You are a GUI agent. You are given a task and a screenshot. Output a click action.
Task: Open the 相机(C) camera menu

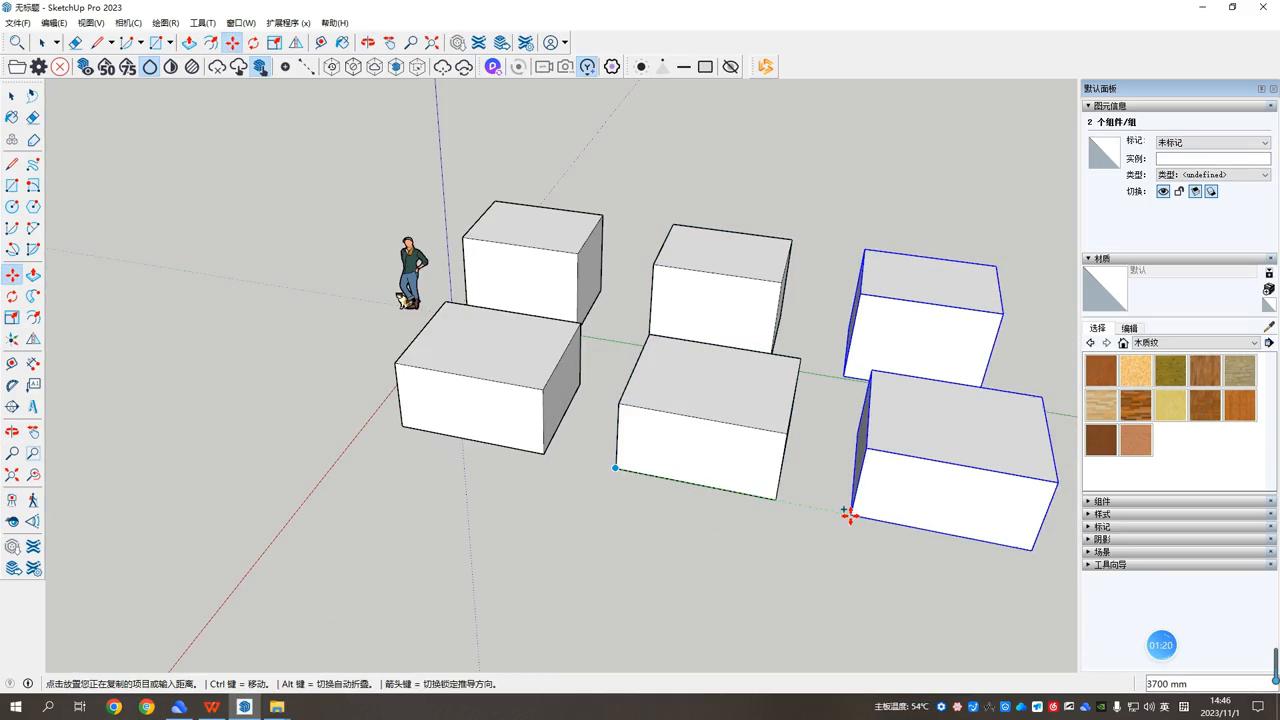[x=128, y=23]
